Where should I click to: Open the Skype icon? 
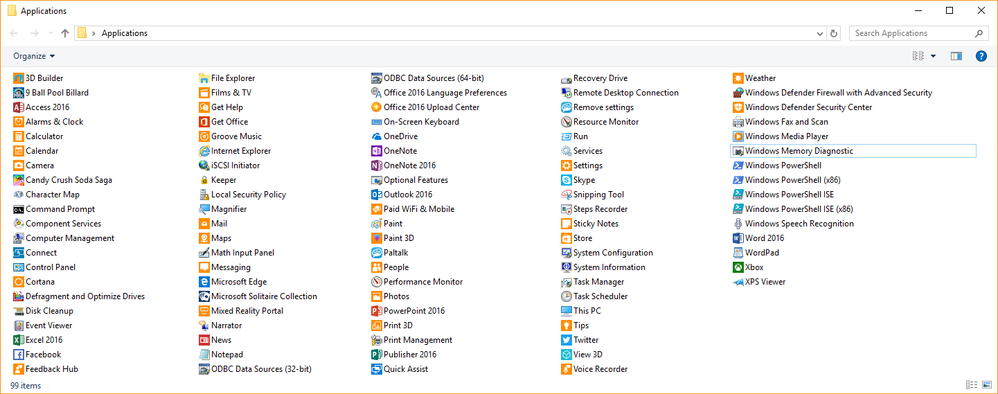pyautogui.click(x=566, y=180)
